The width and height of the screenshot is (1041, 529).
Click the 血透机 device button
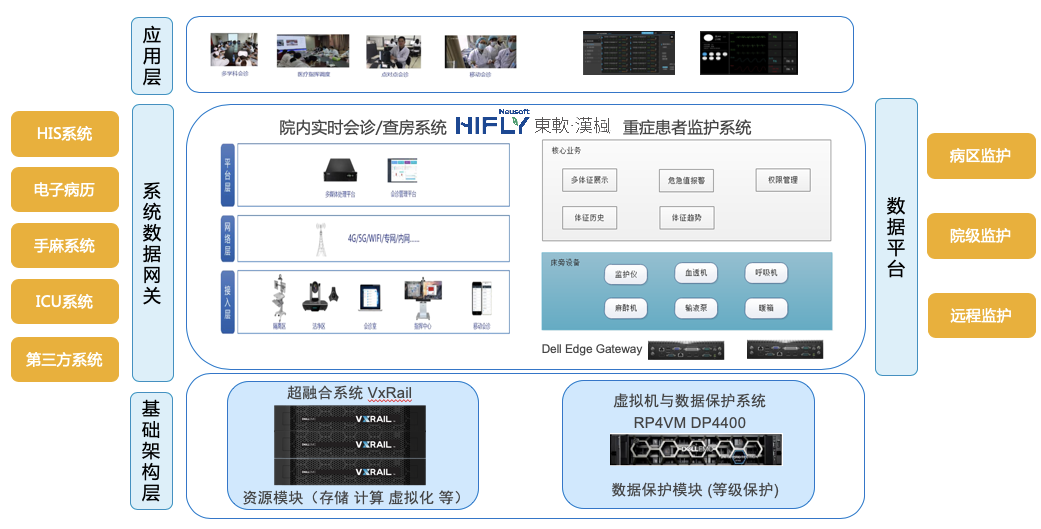pyautogui.click(x=696, y=273)
